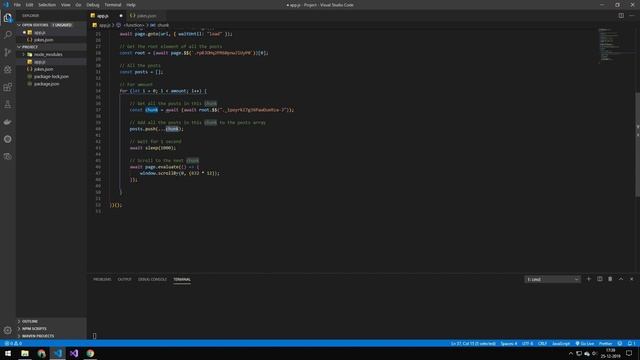Click the feedback smiley in status bar
The image size is (640, 360).
click(x=620, y=344)
